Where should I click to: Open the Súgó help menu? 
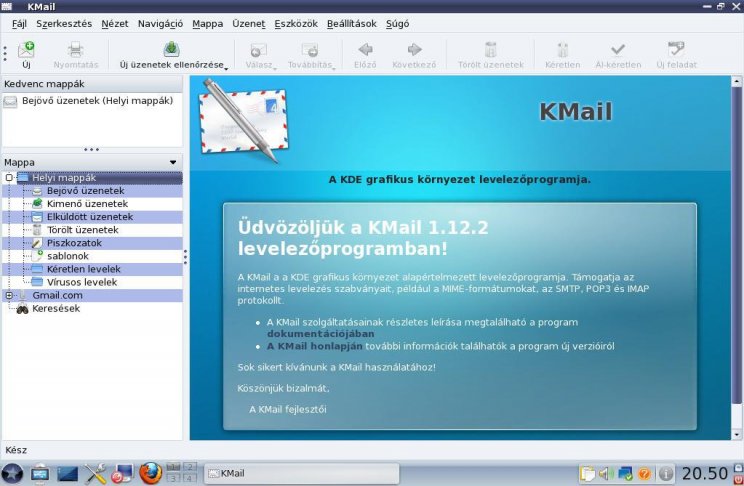[397, 24]
